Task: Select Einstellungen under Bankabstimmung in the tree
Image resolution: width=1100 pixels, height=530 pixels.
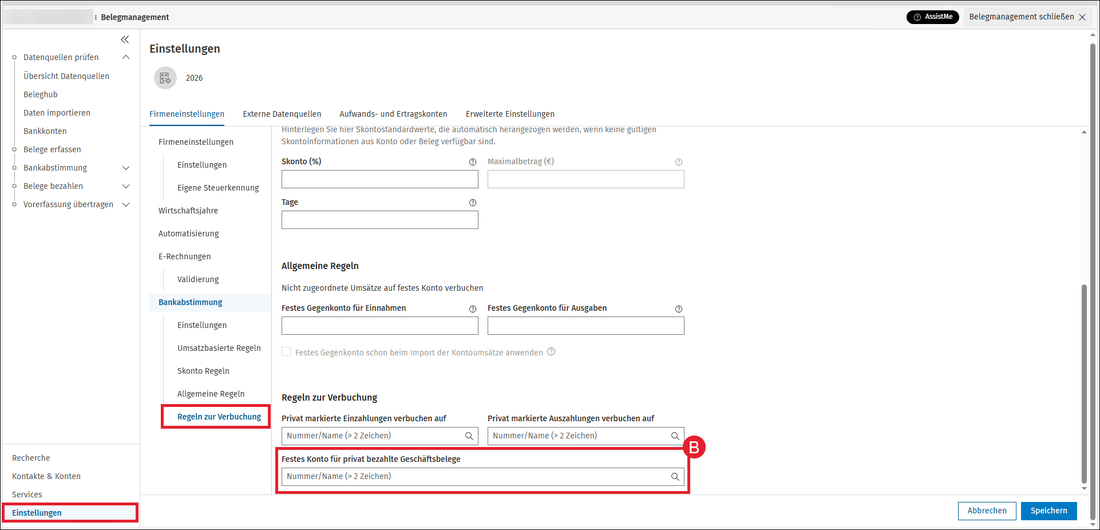Action: pyautogui.click(x=202, y=326)
